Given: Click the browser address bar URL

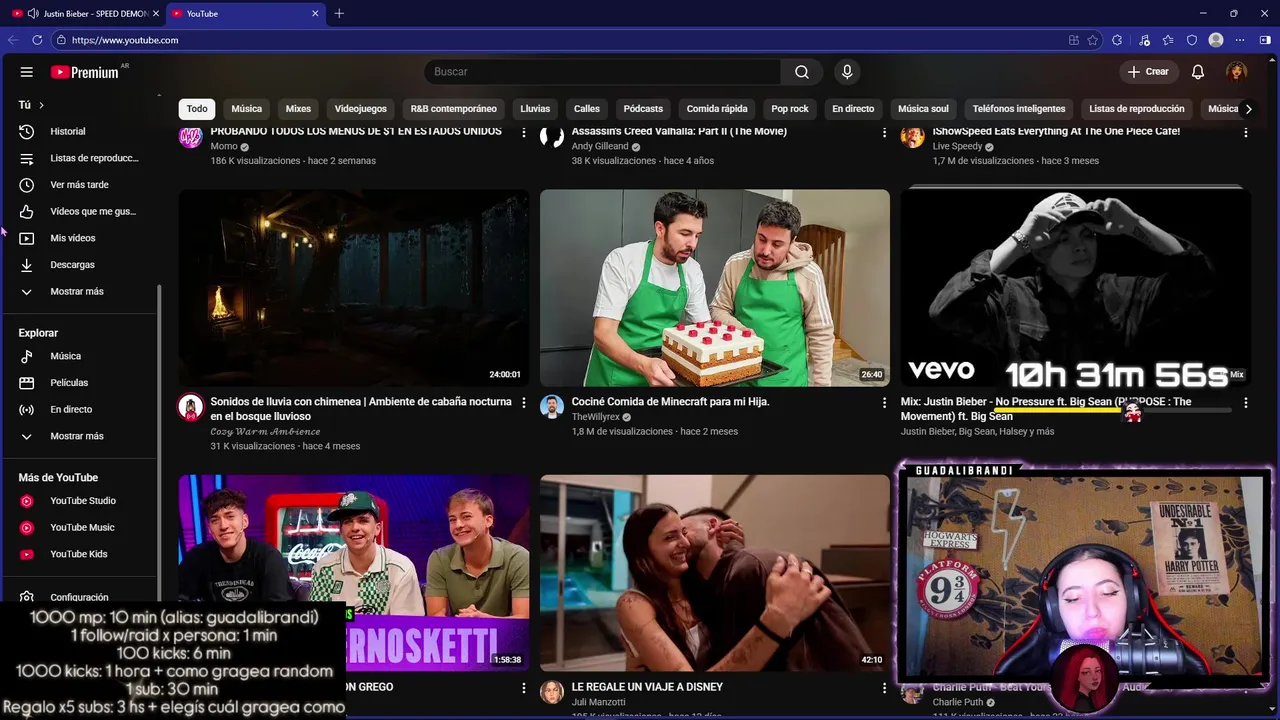Looking at the screenshot, I should [125, 40].
